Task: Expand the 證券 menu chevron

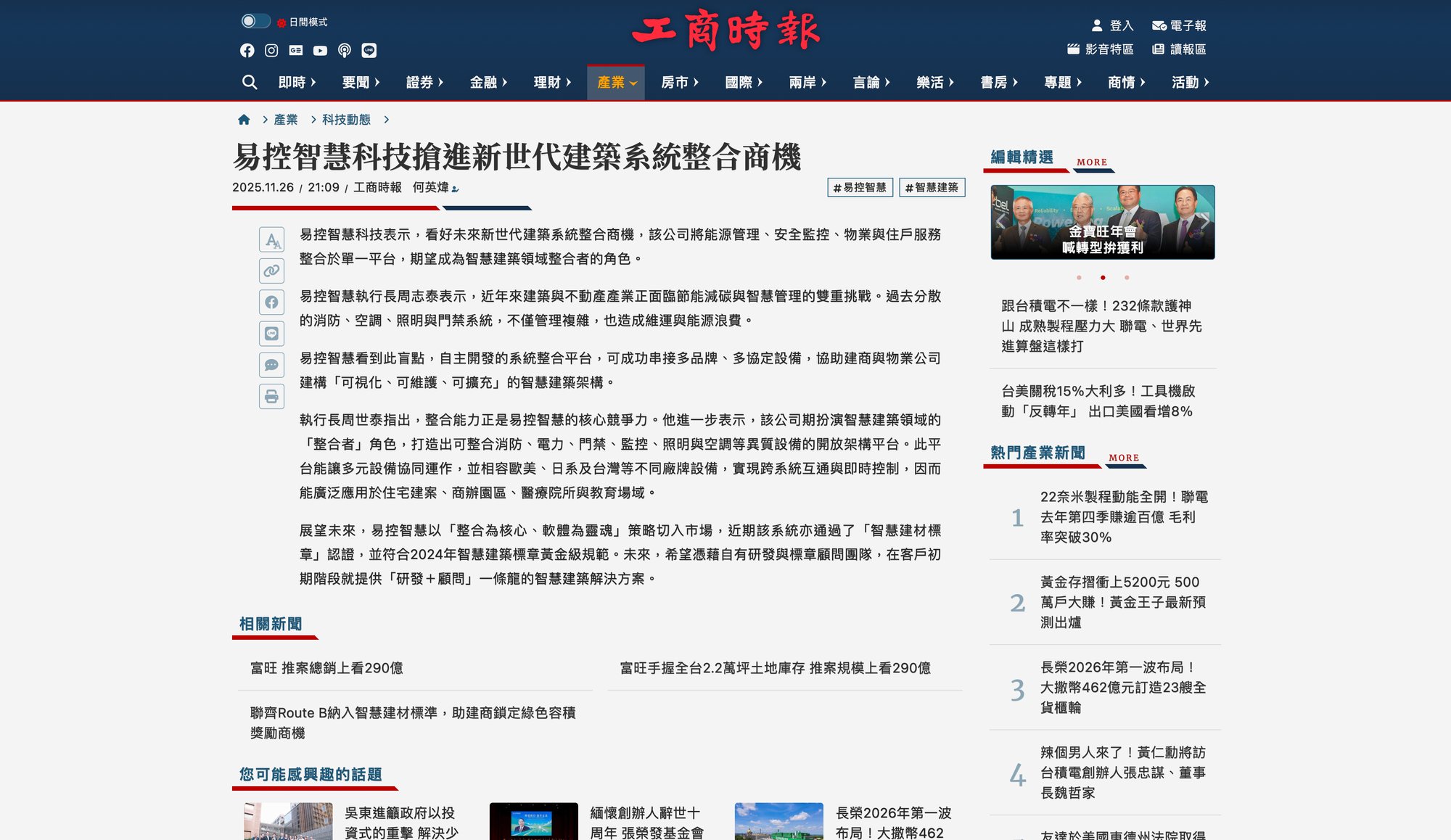Action: coord(441,82)
